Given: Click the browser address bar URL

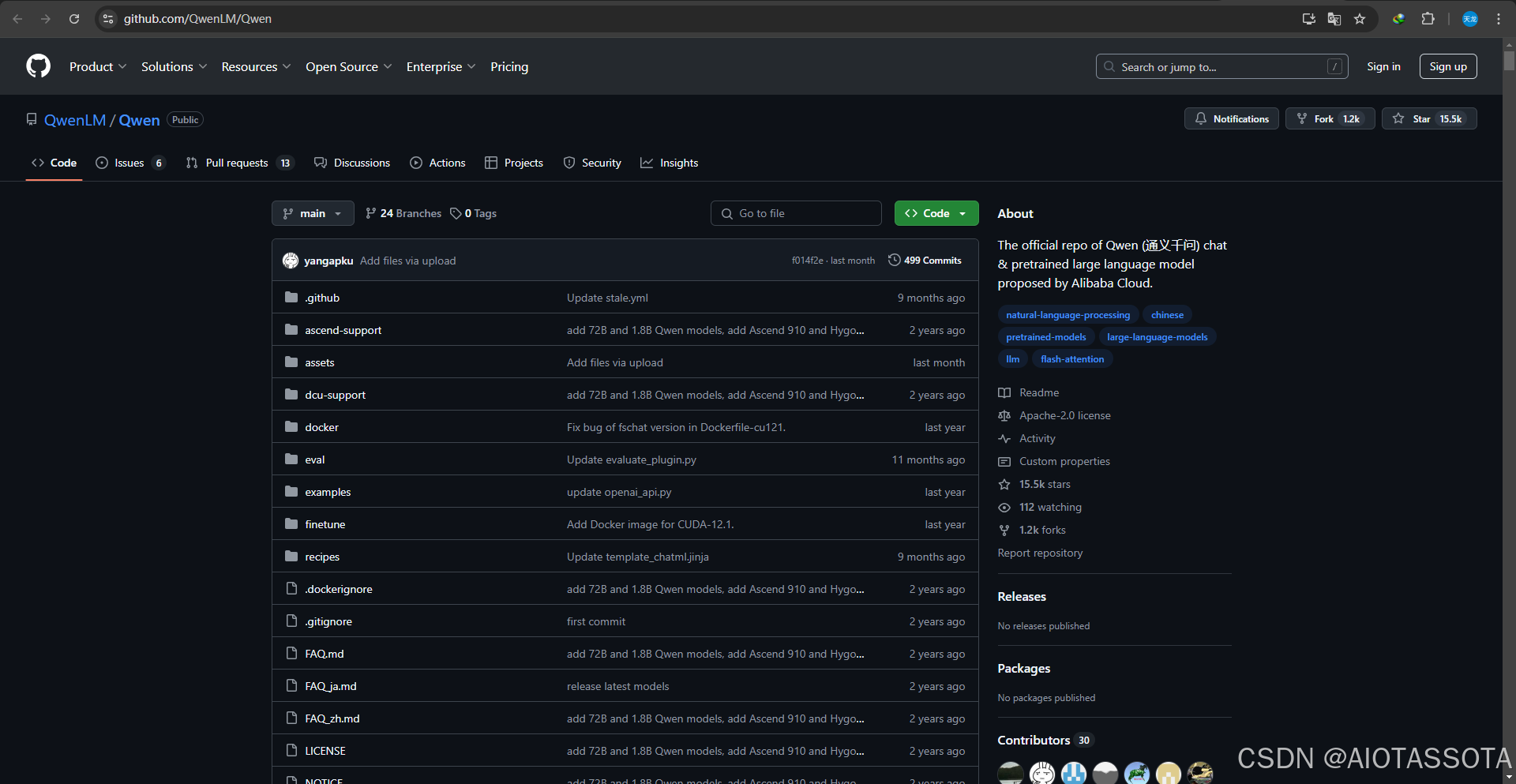Looking at the screenshot, I should [197, 19].
